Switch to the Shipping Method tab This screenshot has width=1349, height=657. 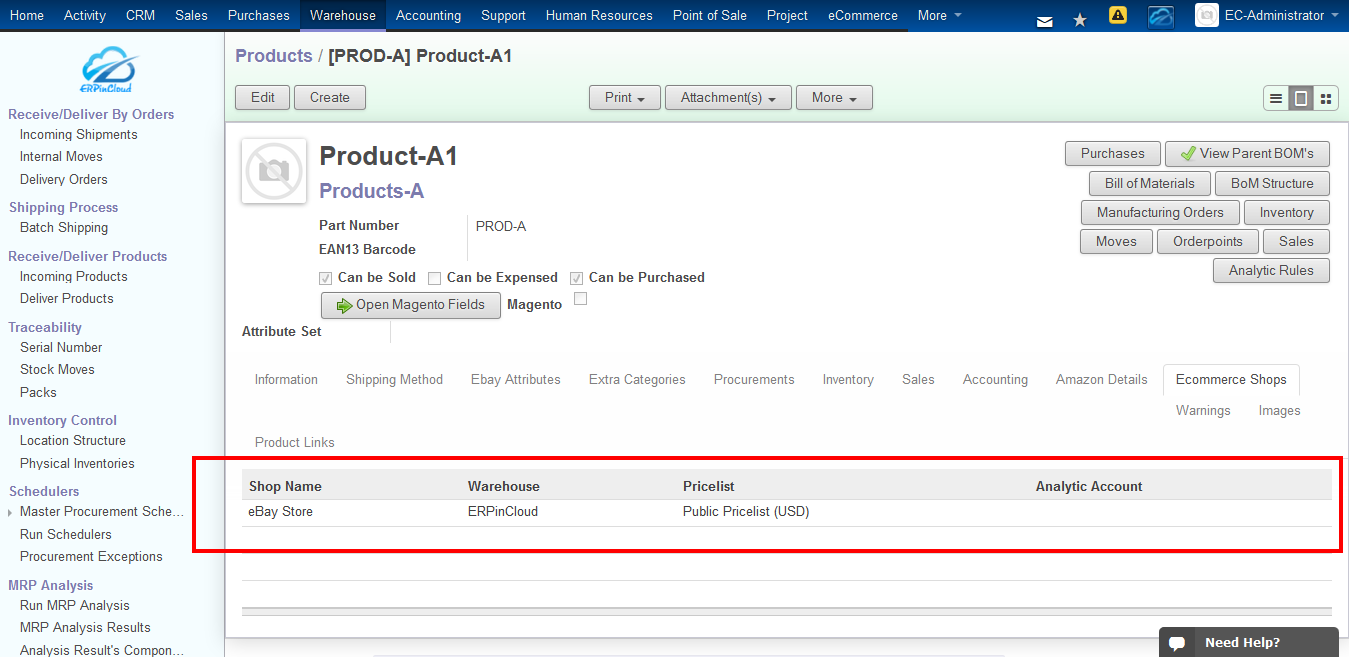coord(394,380)
